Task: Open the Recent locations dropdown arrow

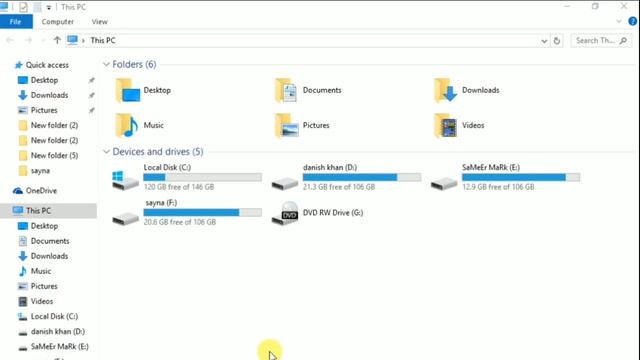Action: tap(43, 40)
